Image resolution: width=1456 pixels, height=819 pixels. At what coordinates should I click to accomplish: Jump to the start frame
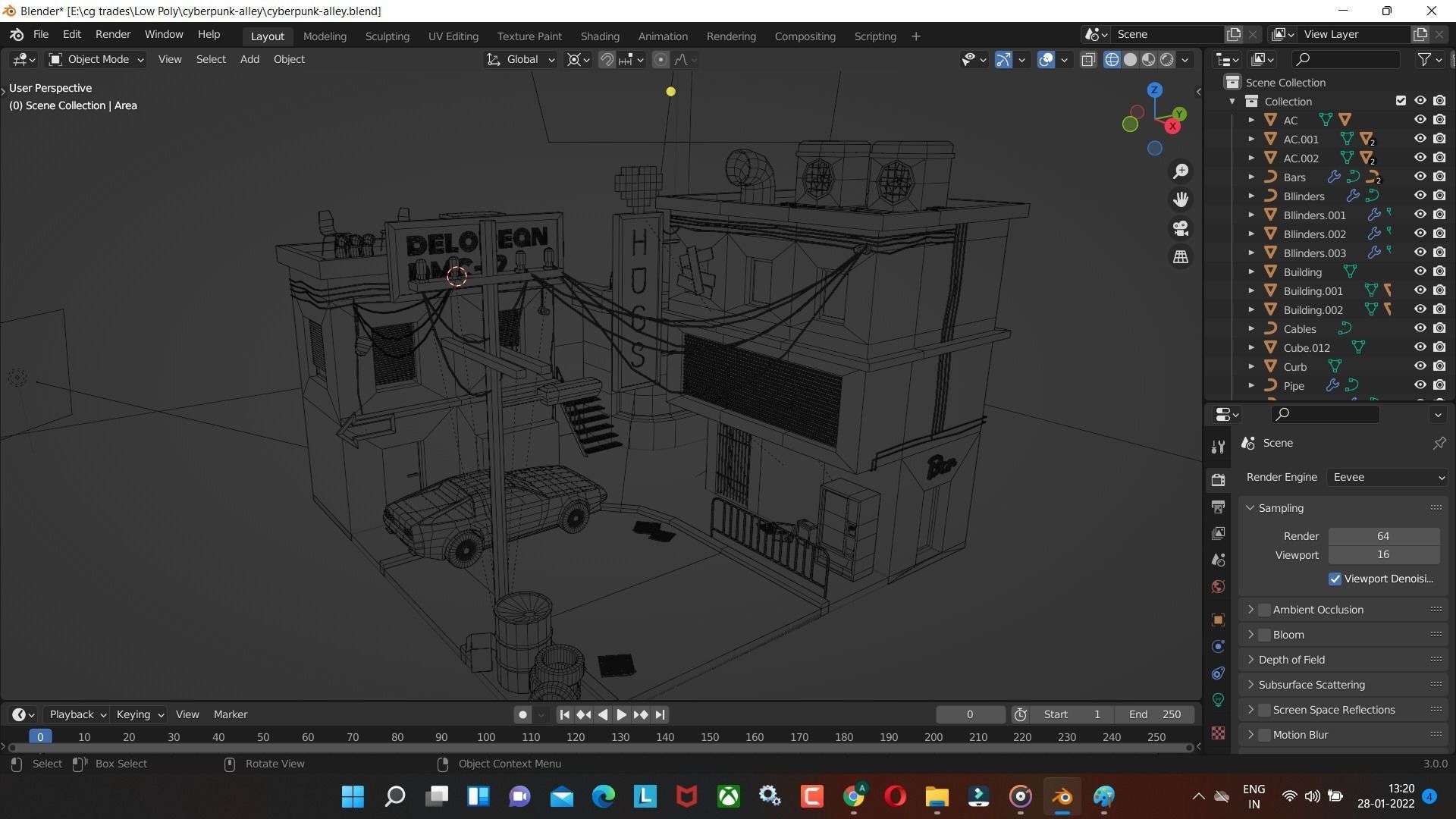pyautogui.click(x=564, y=714)
